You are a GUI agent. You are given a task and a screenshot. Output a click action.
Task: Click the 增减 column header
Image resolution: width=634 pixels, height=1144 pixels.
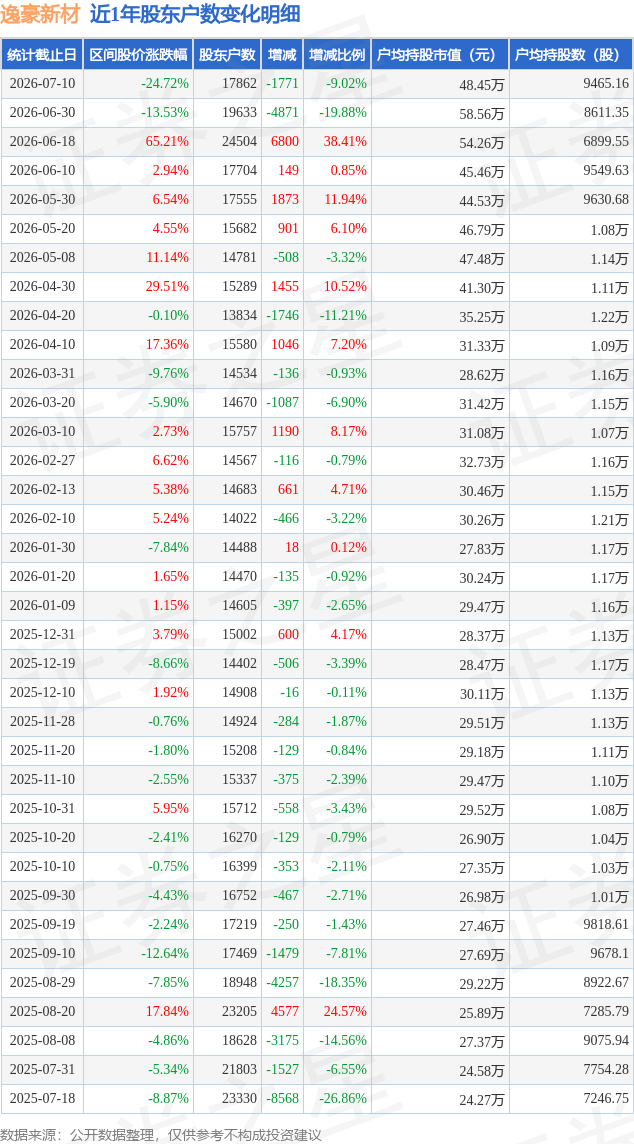pos(282,55)
